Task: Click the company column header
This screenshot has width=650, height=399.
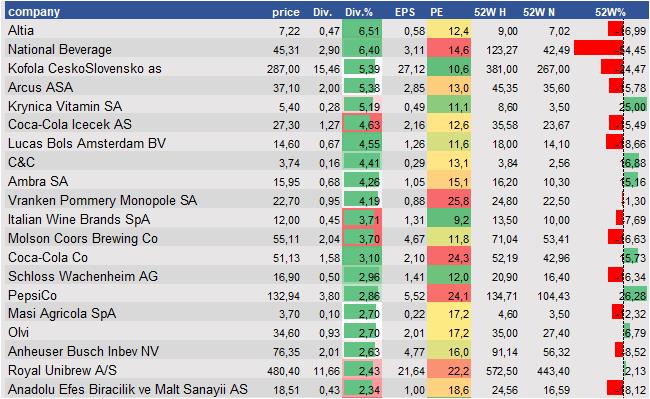Action: [x=34, y=12]
